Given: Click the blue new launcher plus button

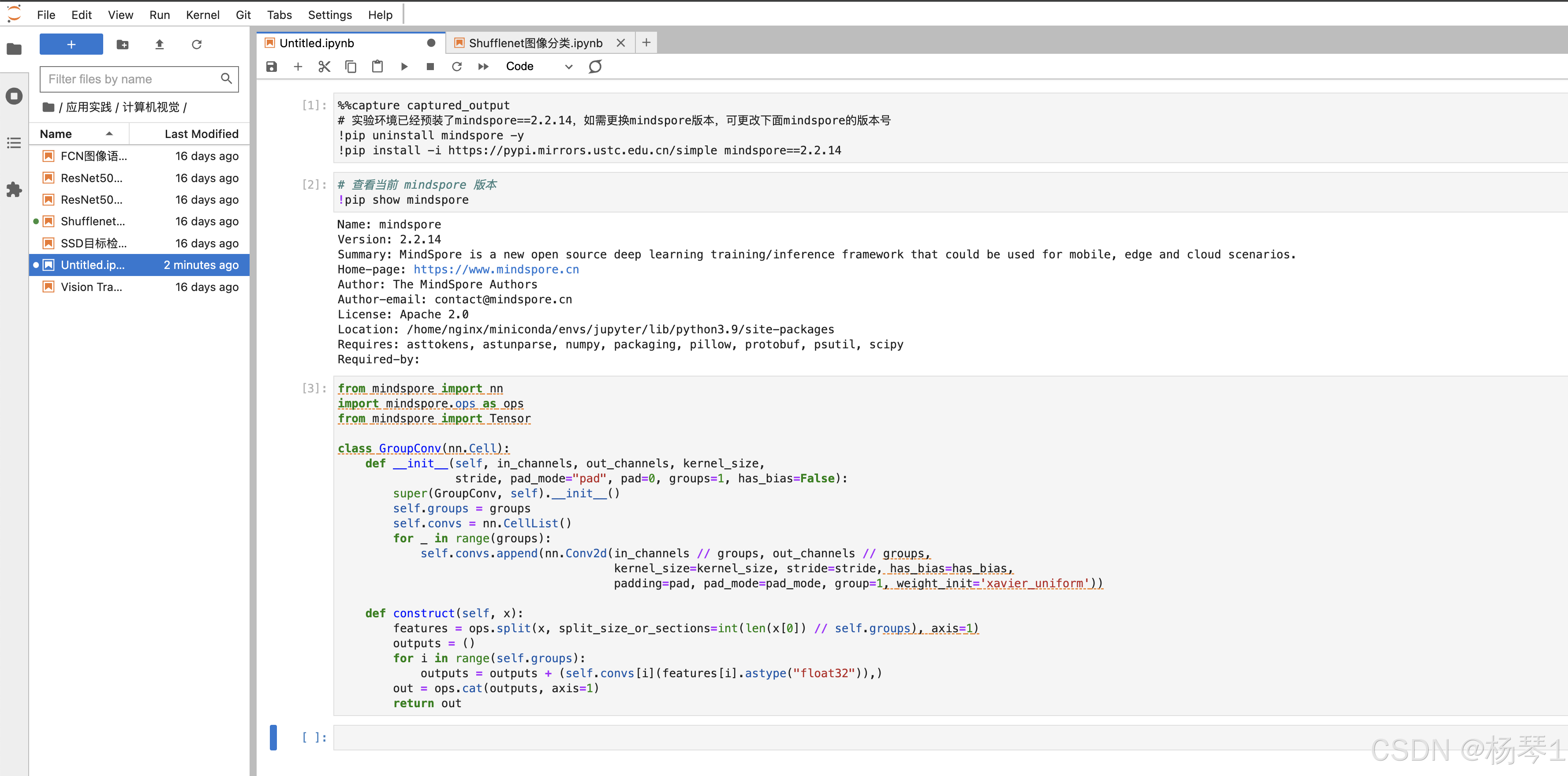Looking at the screenshot, I should point(71,45).
